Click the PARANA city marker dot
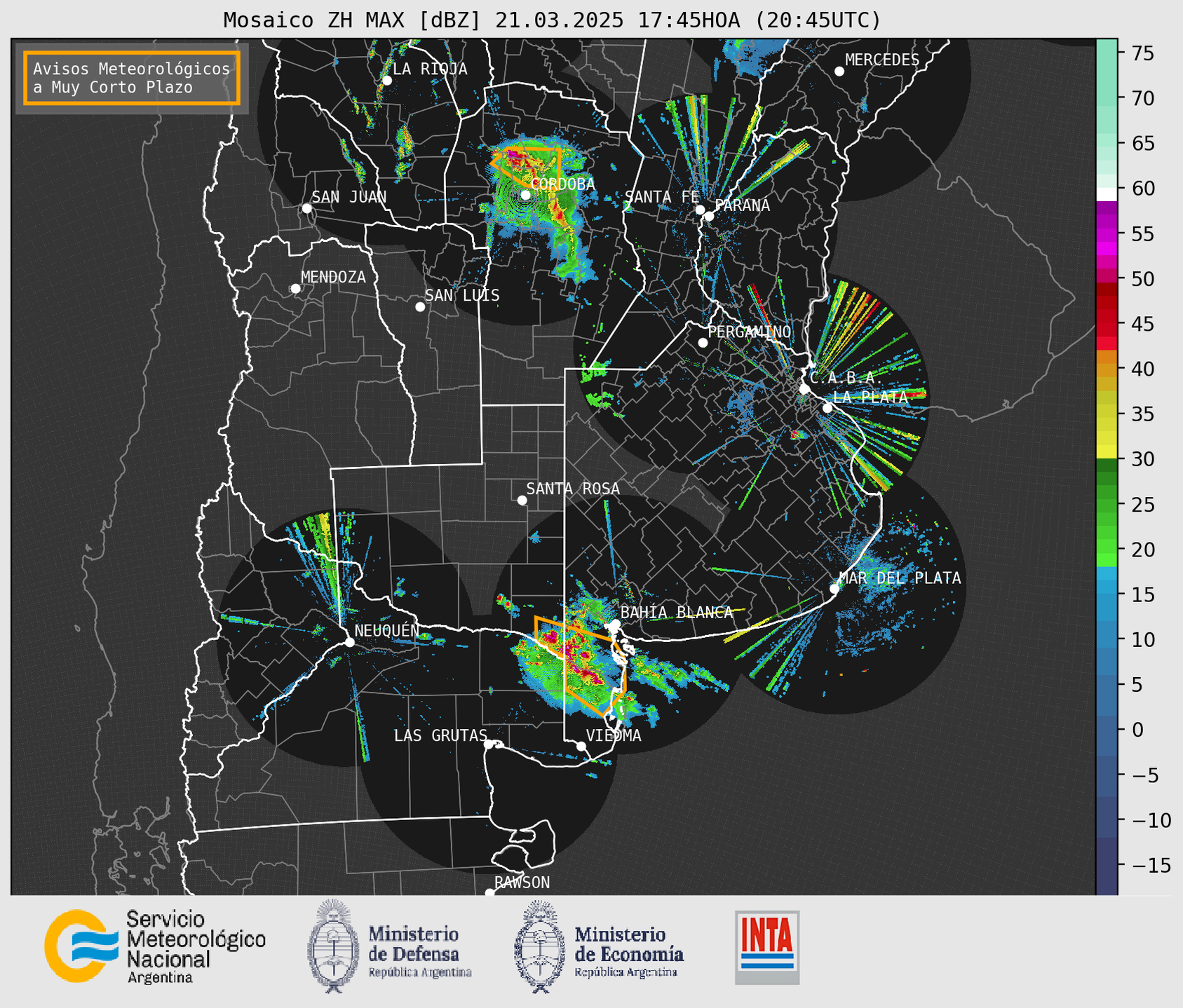The width and height of the screenshot is (1183, 1008). [x=709, y=216]
